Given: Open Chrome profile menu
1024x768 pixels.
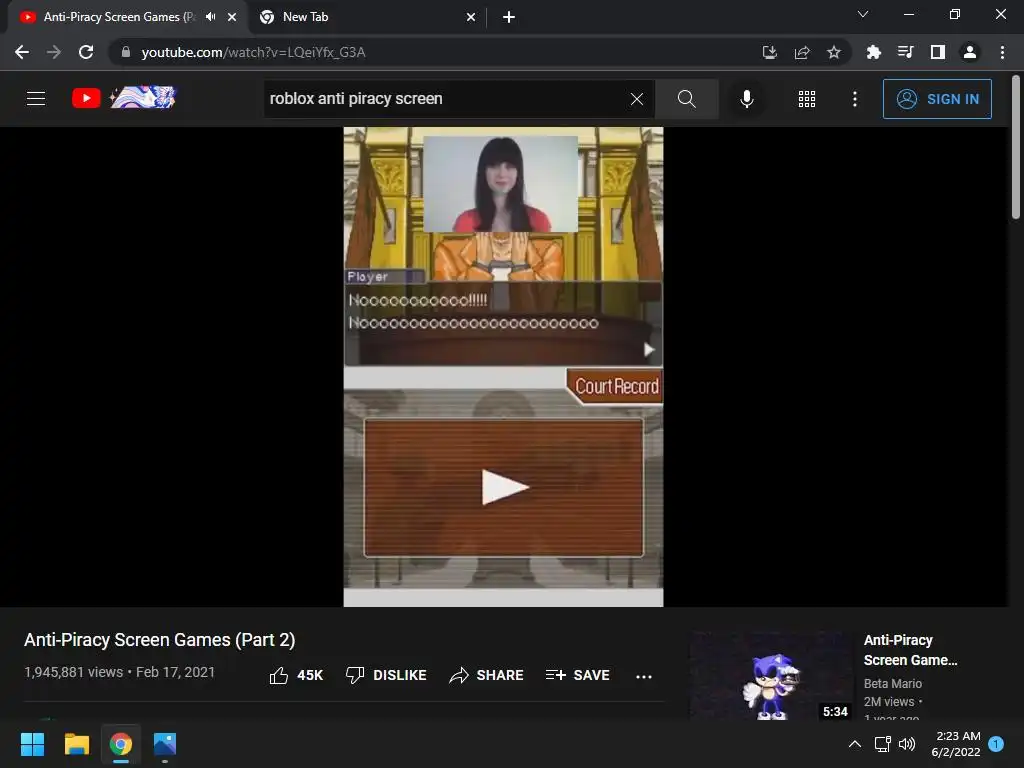Looking at the screenshot, I should coord(970,52).
